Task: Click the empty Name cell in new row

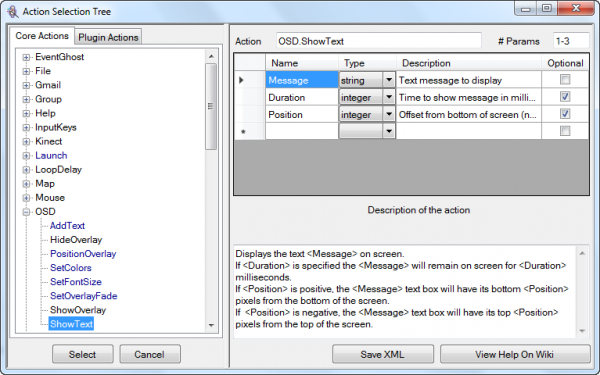Action: point(302,131)
